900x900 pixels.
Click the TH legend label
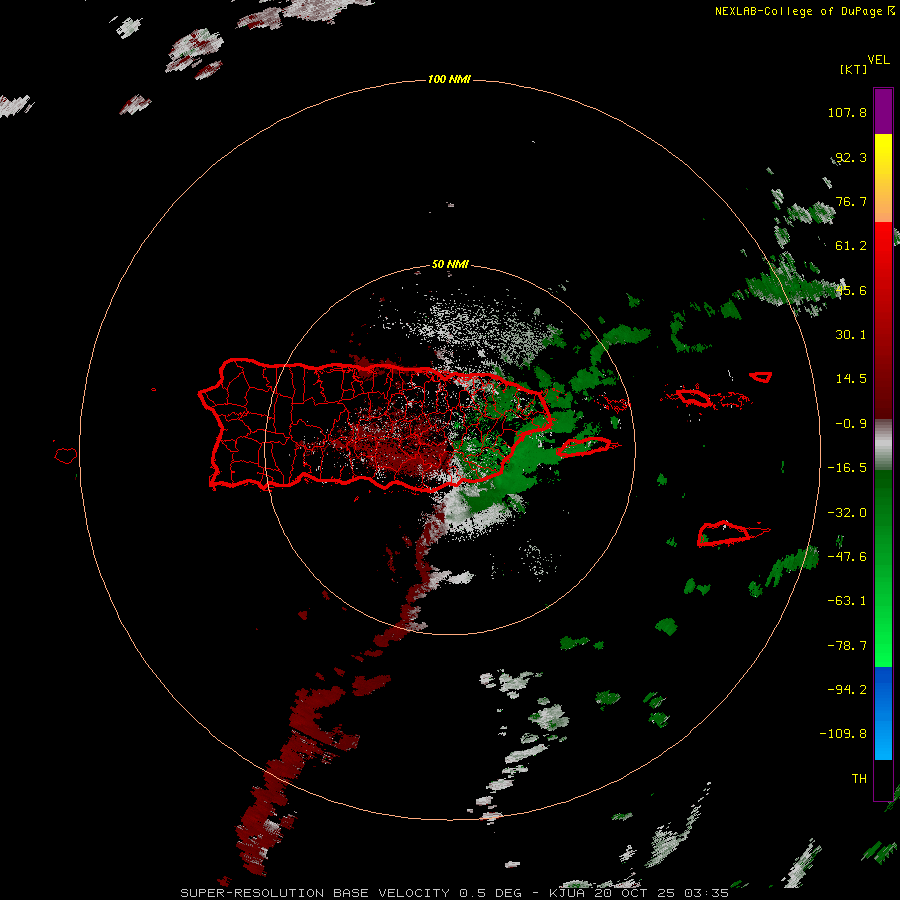(859, 779)
